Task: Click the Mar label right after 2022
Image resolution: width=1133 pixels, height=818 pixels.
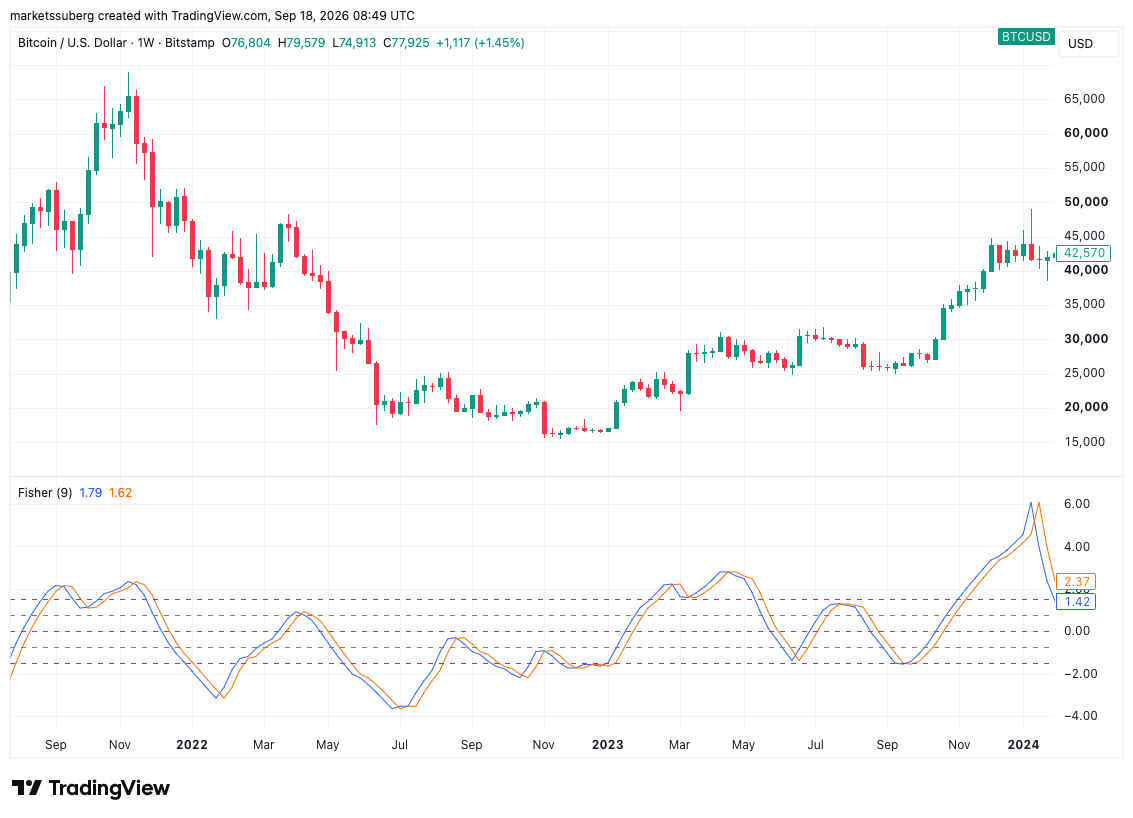Action: click(x=264, y=744)
